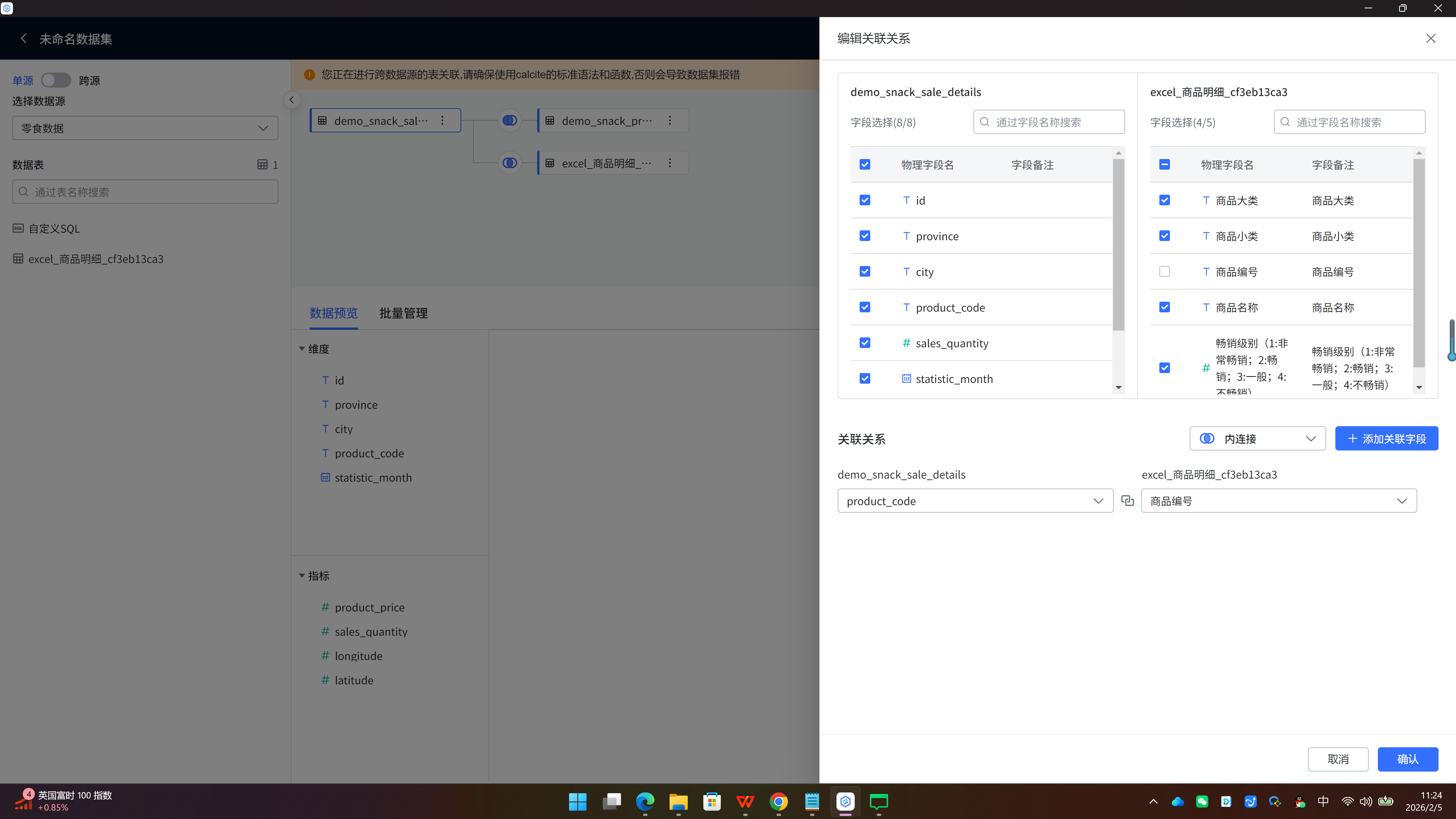Open more options for excel_商品明细 node

(670, 163)
